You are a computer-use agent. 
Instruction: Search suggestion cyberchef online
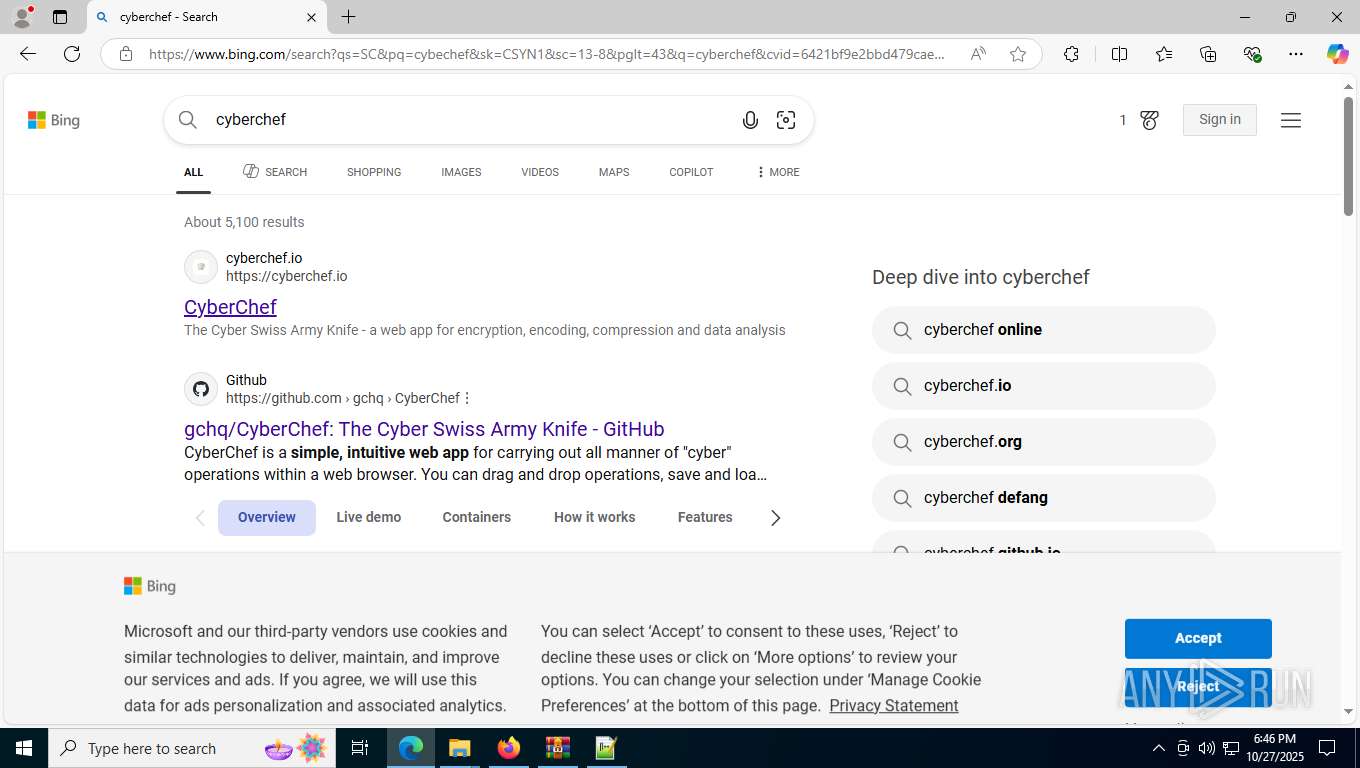(1044, 330)
